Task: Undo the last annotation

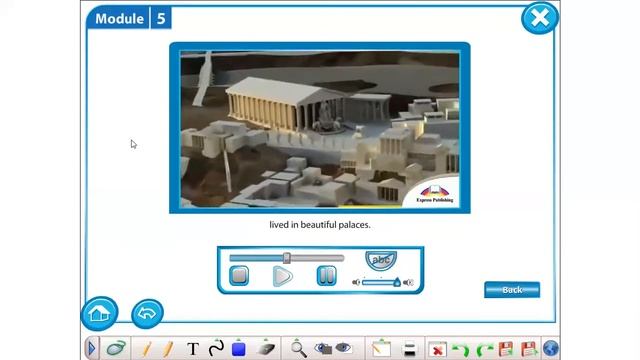Action: (461, 350)
